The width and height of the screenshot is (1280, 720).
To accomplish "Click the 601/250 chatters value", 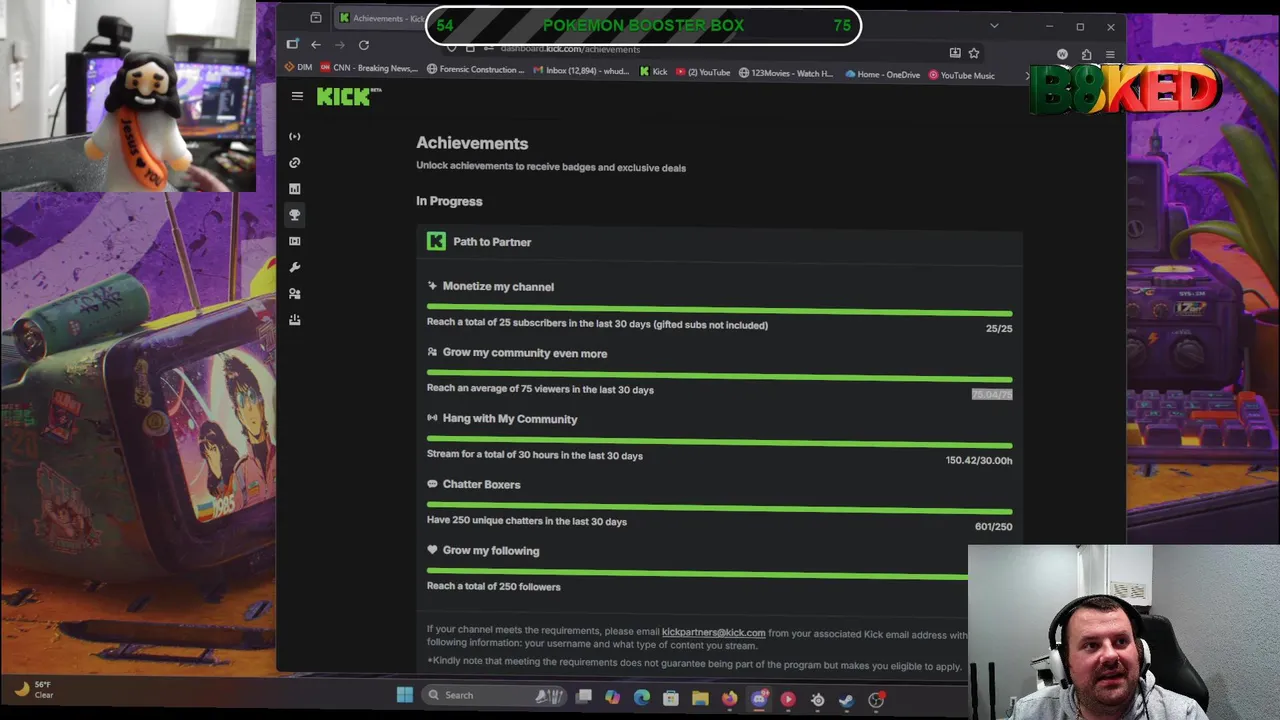I will pos(993,526).
